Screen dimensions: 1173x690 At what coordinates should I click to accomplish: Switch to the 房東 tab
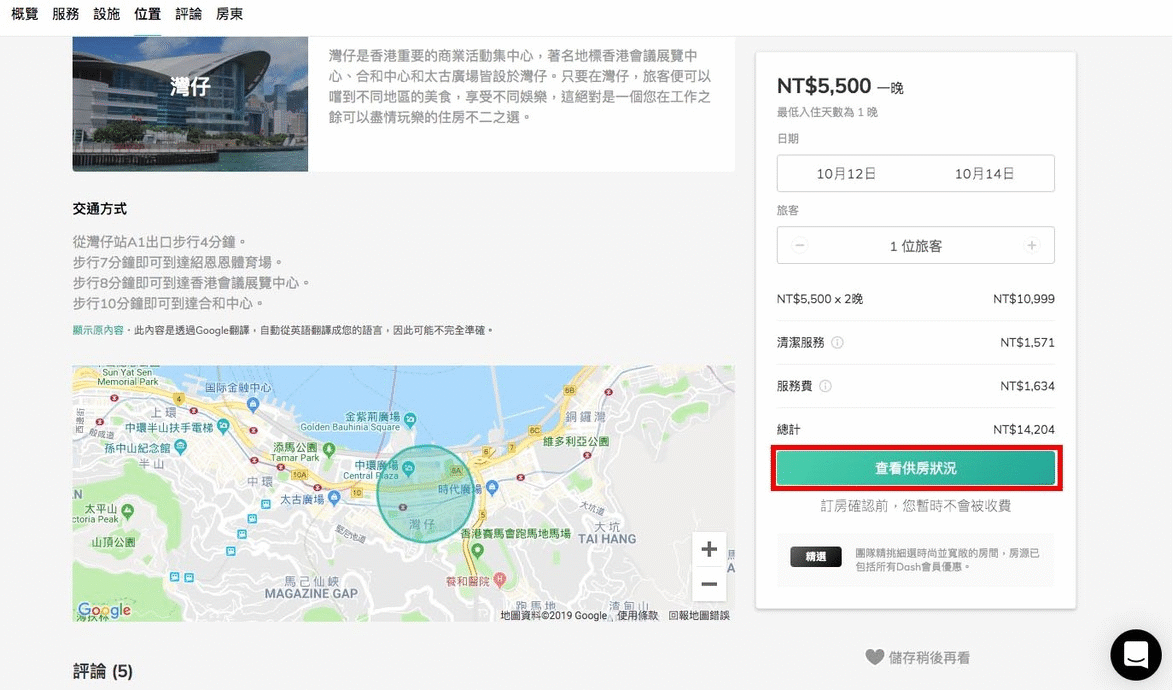click(230, 14)
